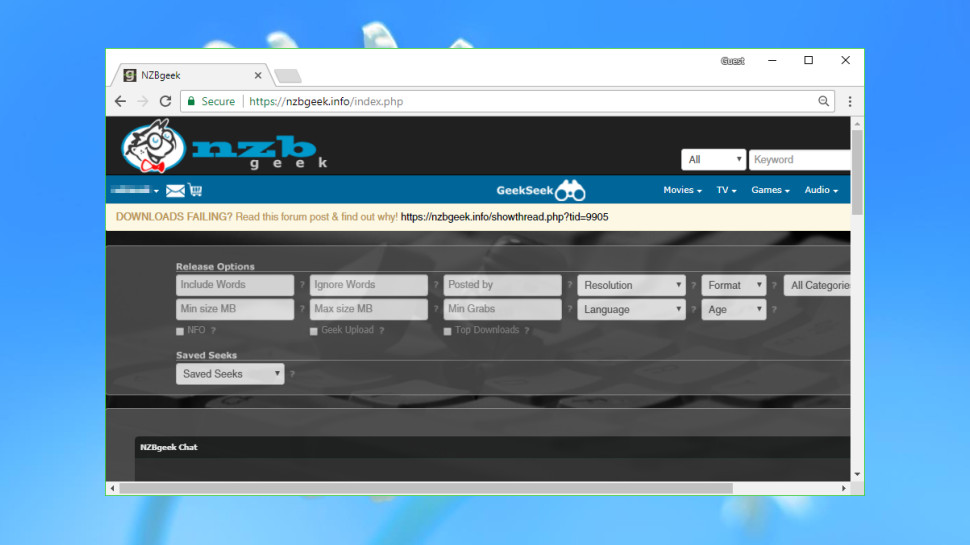Open the Saved Seeks dropdown
The image size is (970, 545).
point(230,374)
